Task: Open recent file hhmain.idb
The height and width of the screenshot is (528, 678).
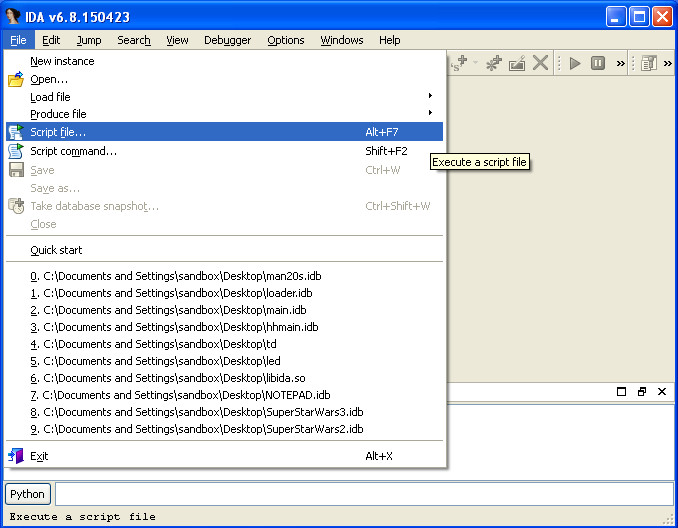Action: tap(224, 327)
